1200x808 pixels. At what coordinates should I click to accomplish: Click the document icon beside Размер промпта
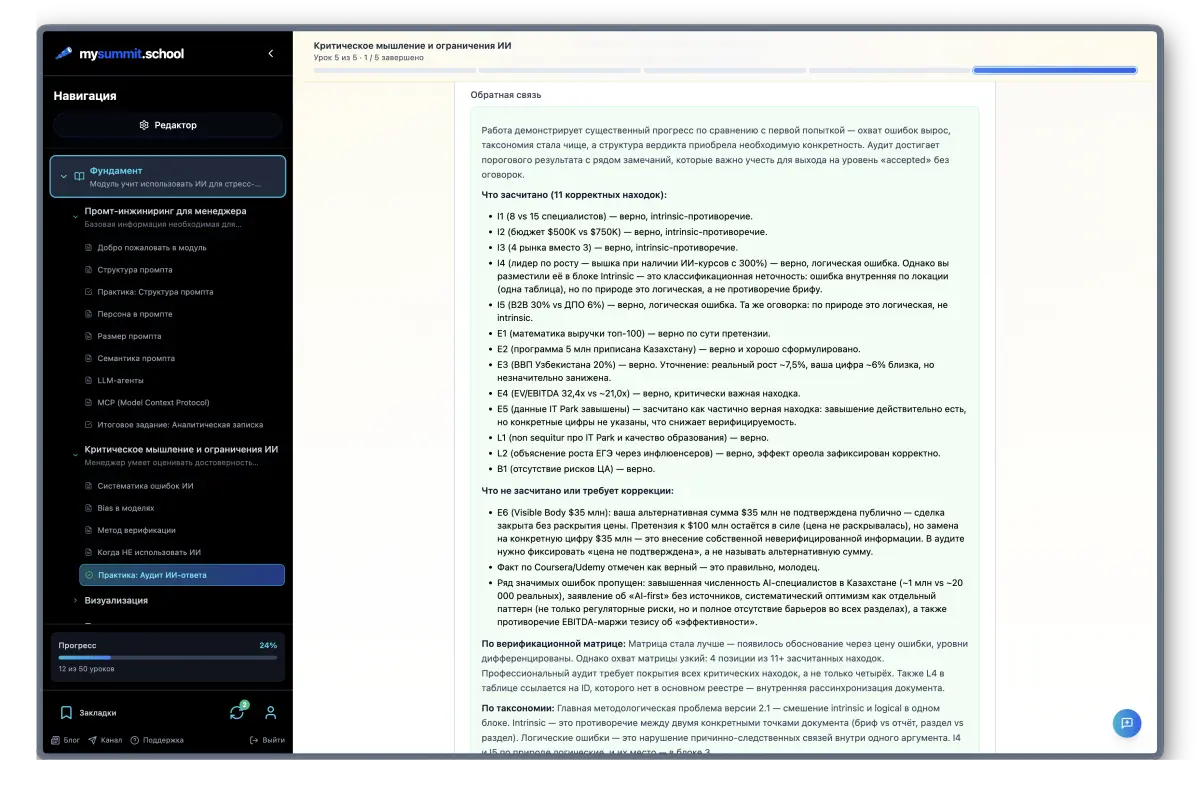88,336
